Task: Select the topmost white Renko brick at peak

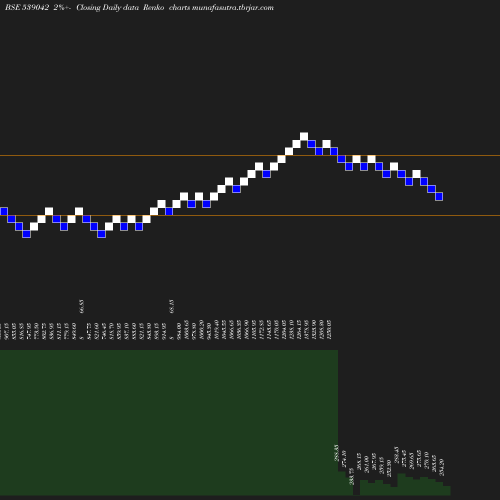Action: coord(304,136)
